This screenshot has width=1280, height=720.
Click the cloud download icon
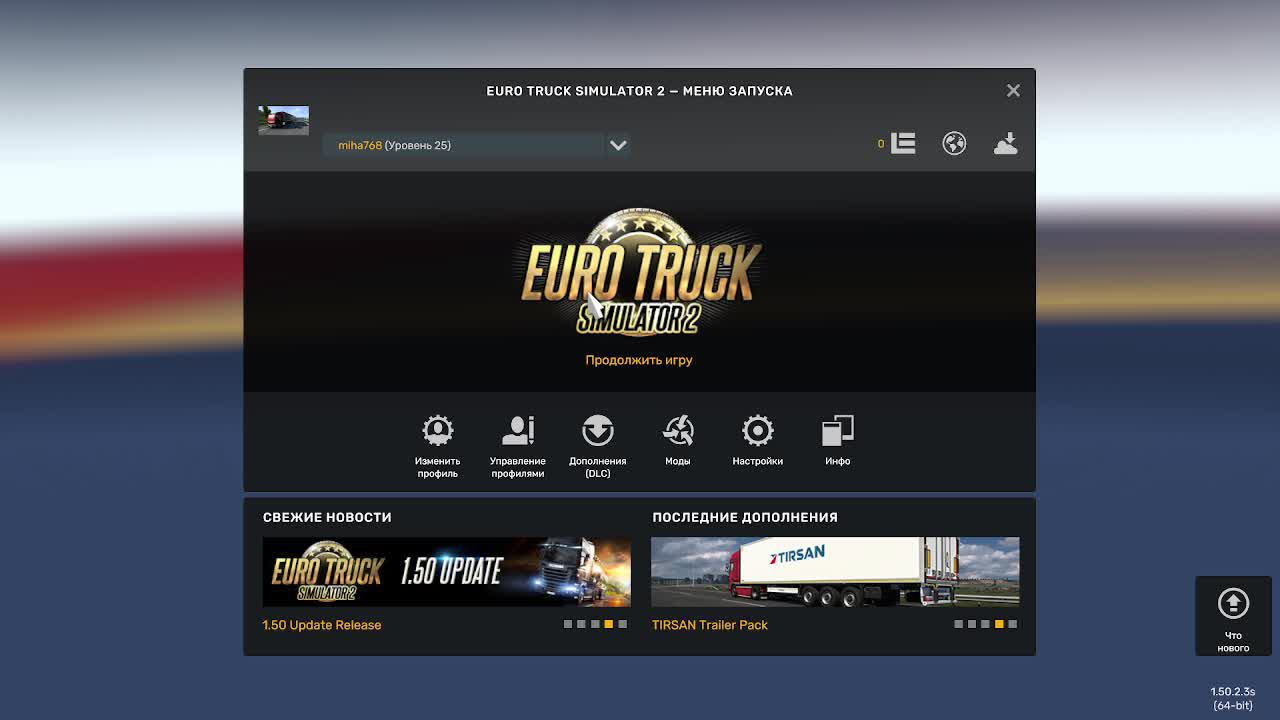pyautogui.click(x=1006, y=144)
